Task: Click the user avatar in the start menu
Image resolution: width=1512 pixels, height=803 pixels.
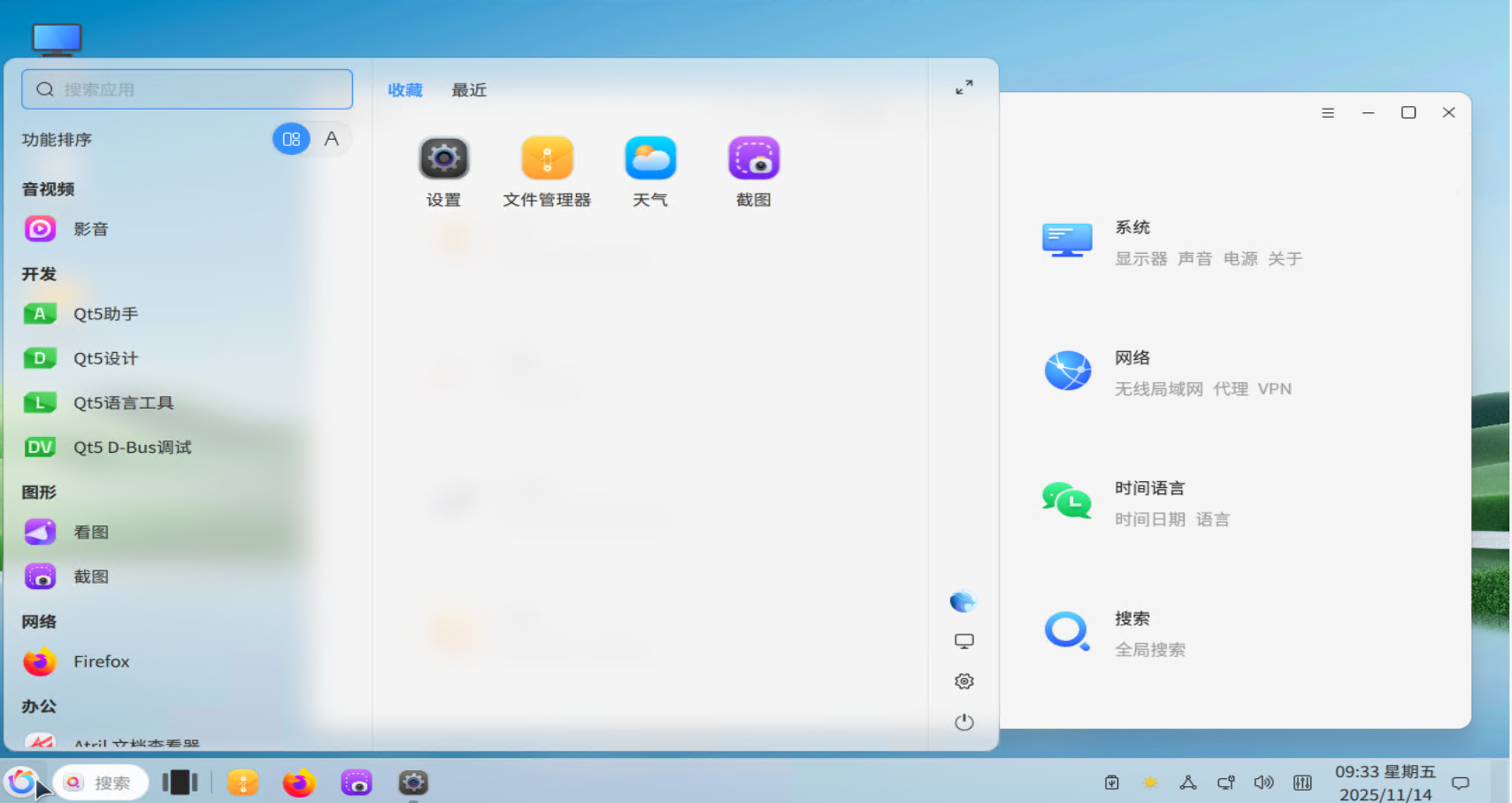Action: (963, 601)
